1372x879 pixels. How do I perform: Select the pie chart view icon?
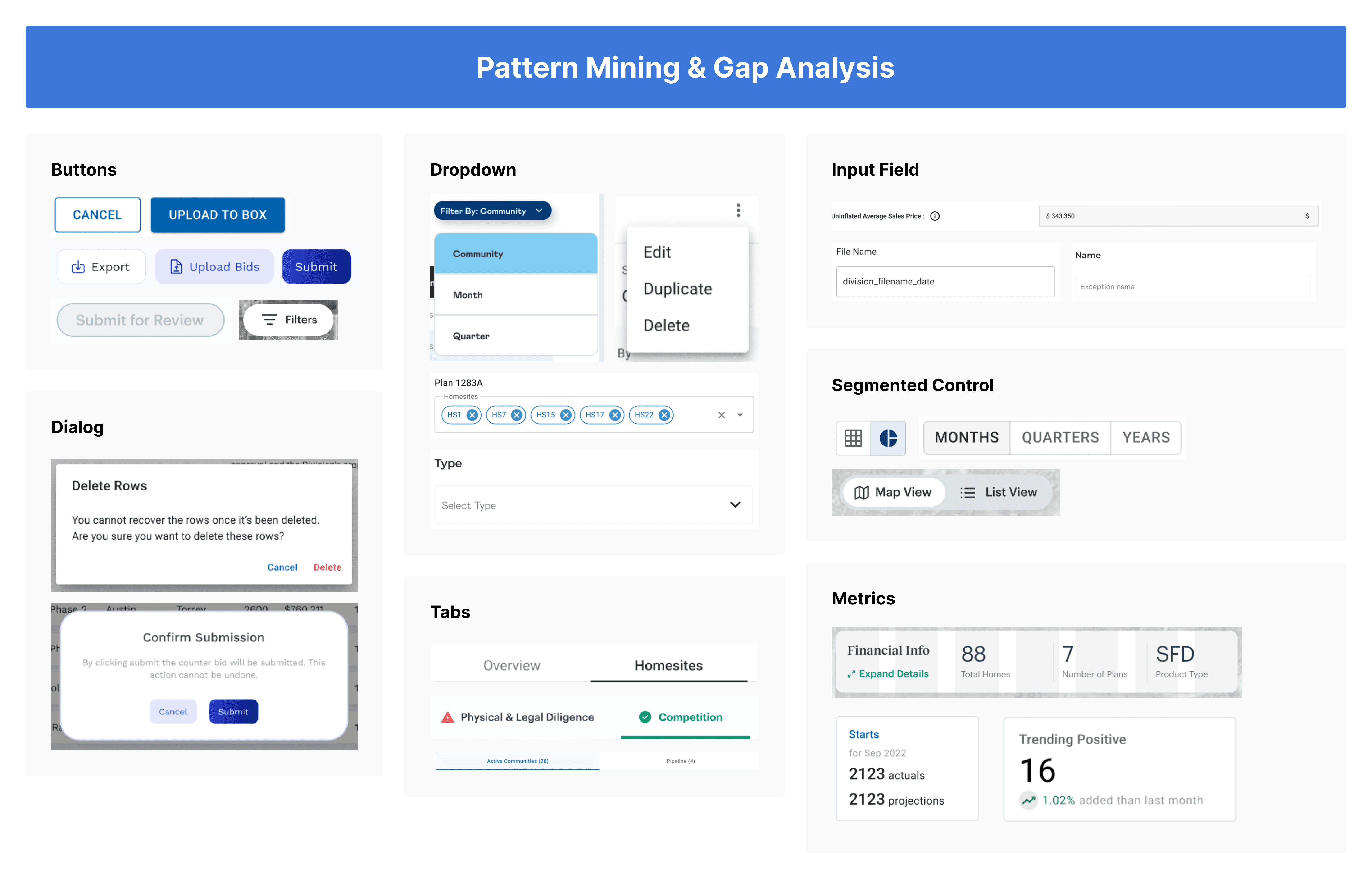(888, 438)
